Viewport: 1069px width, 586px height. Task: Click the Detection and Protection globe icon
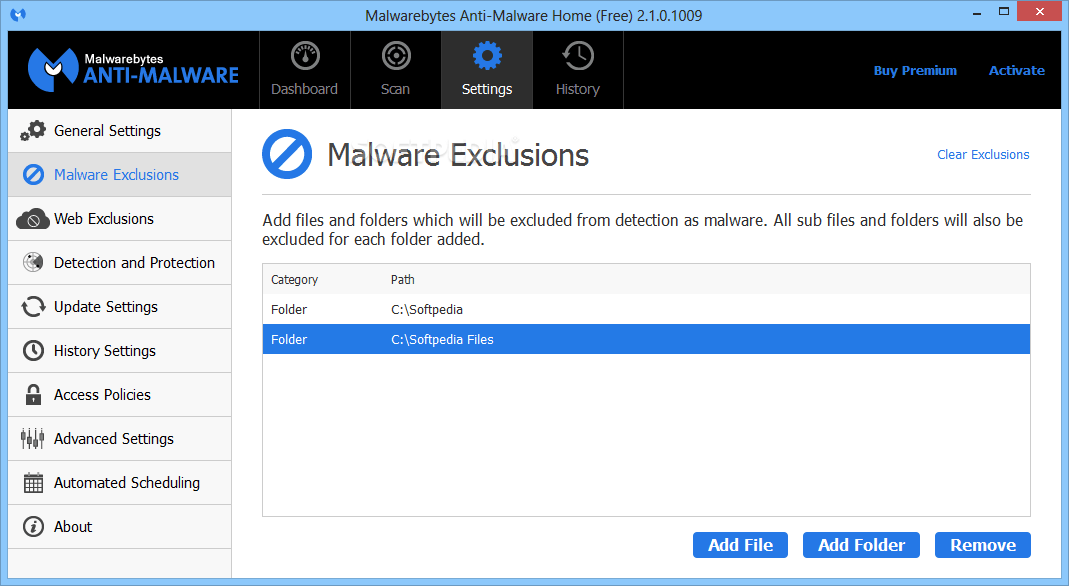pyautogui.click(x=33, y=263)
